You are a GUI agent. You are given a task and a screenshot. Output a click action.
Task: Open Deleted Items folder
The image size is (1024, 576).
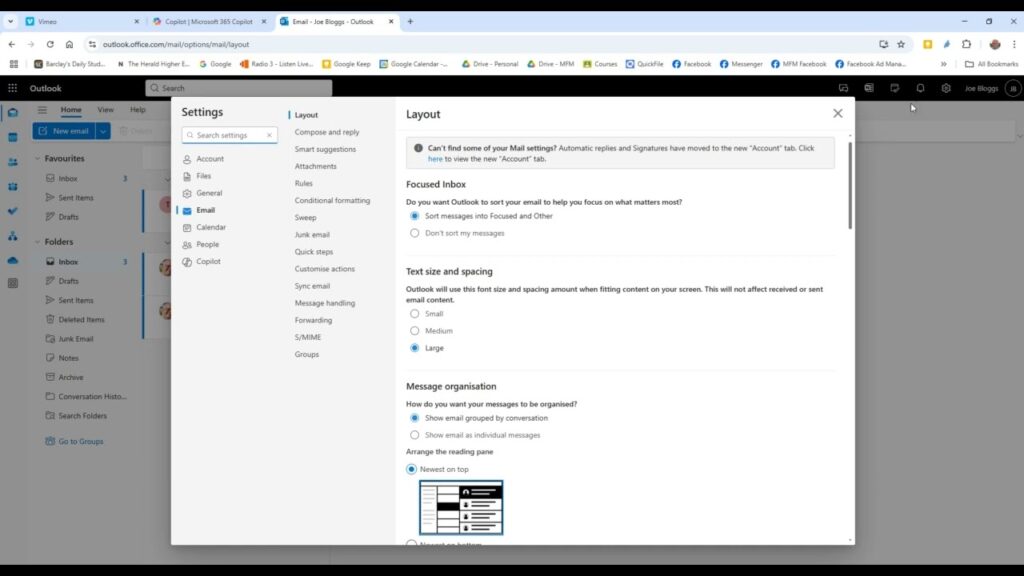point(81,319)
